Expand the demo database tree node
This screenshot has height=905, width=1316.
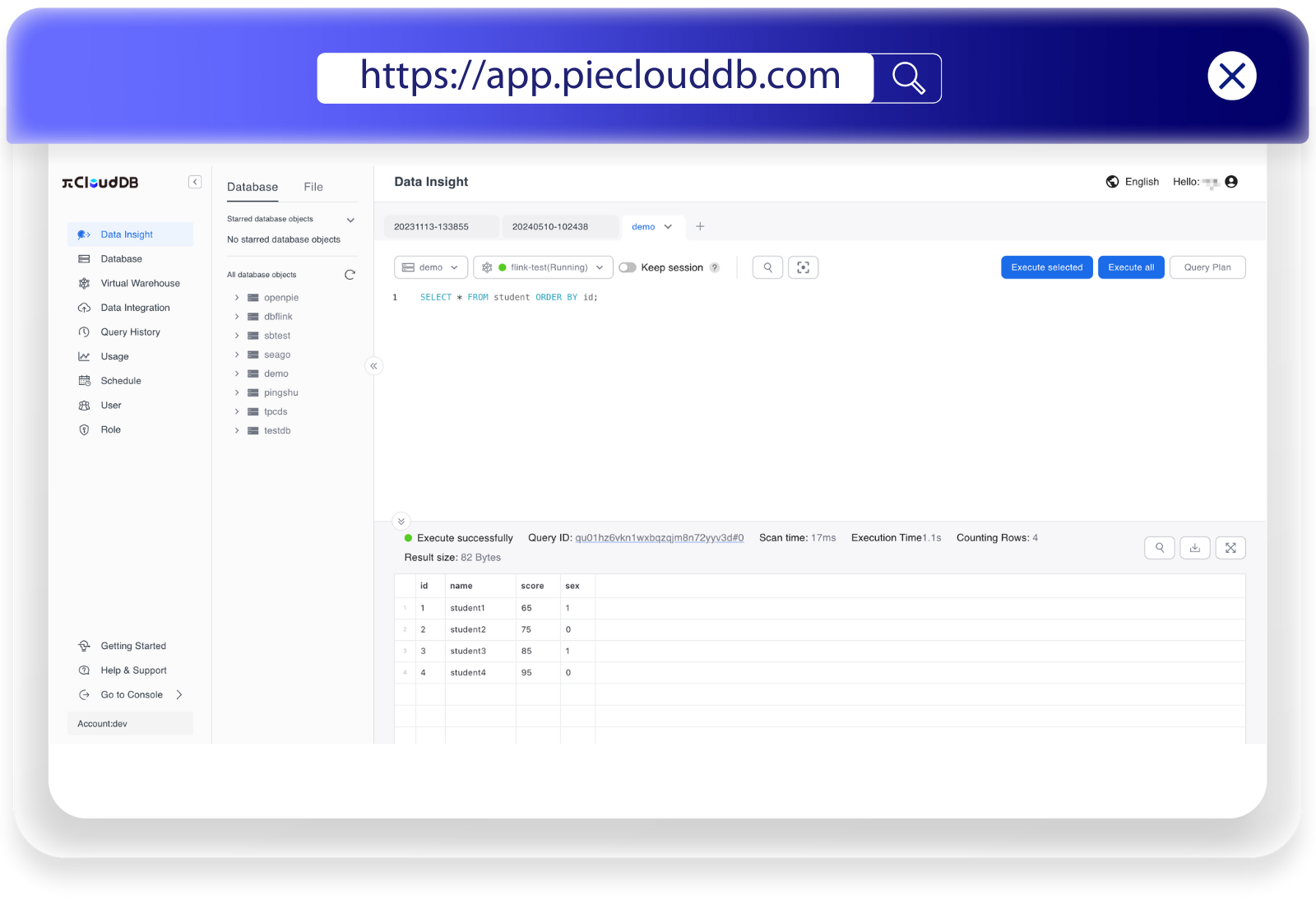[237, 374]
